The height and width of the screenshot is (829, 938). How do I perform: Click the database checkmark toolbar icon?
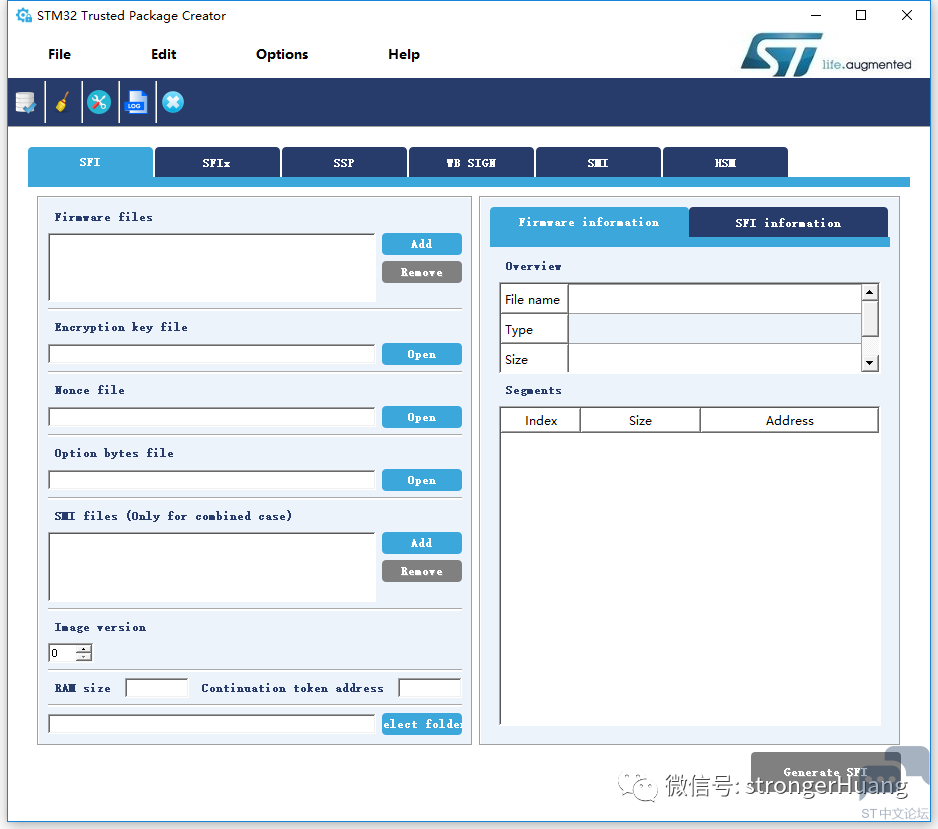pyautogui.click(x=25, y=102)
